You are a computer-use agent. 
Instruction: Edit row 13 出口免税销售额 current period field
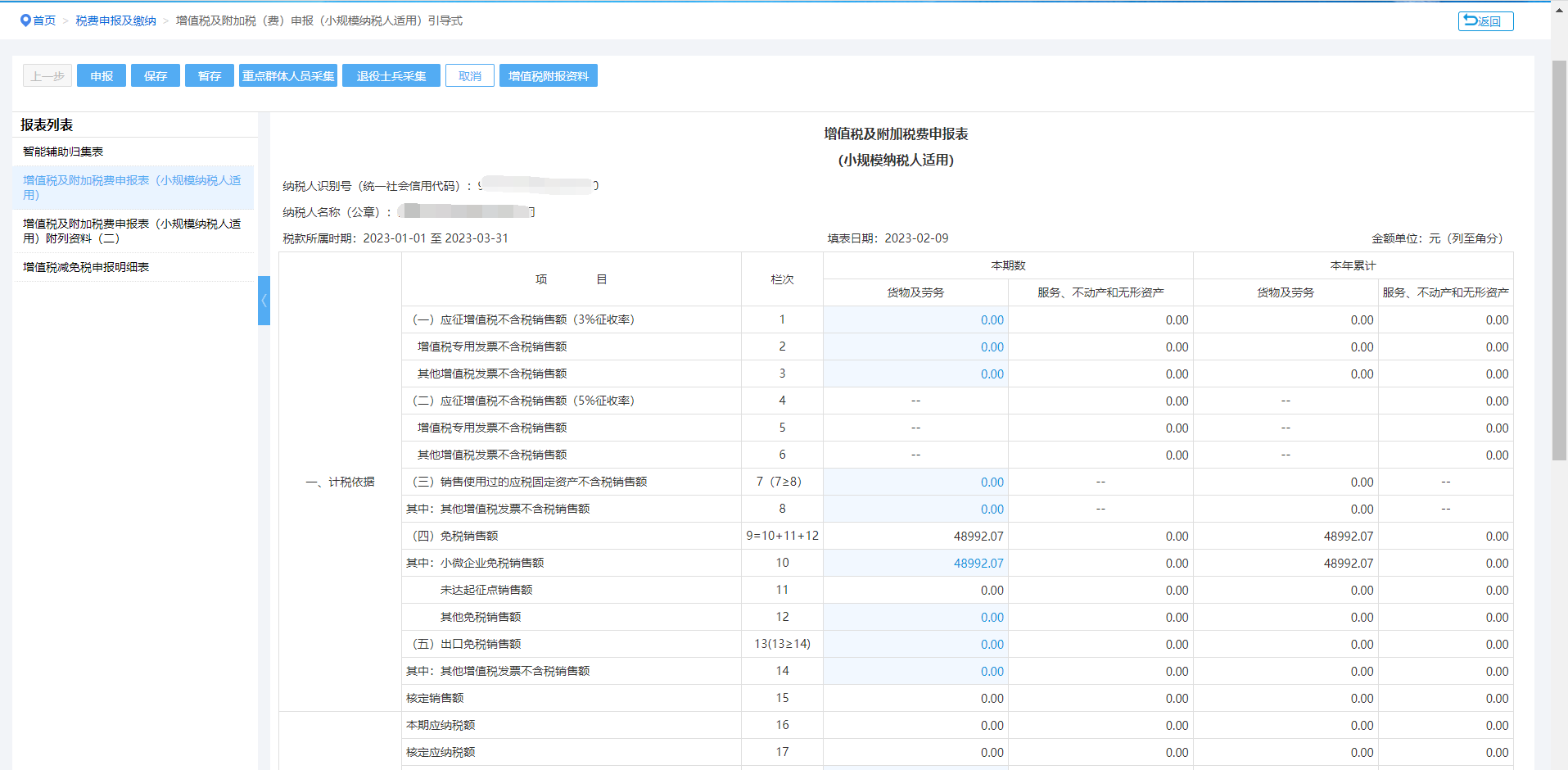915,645
